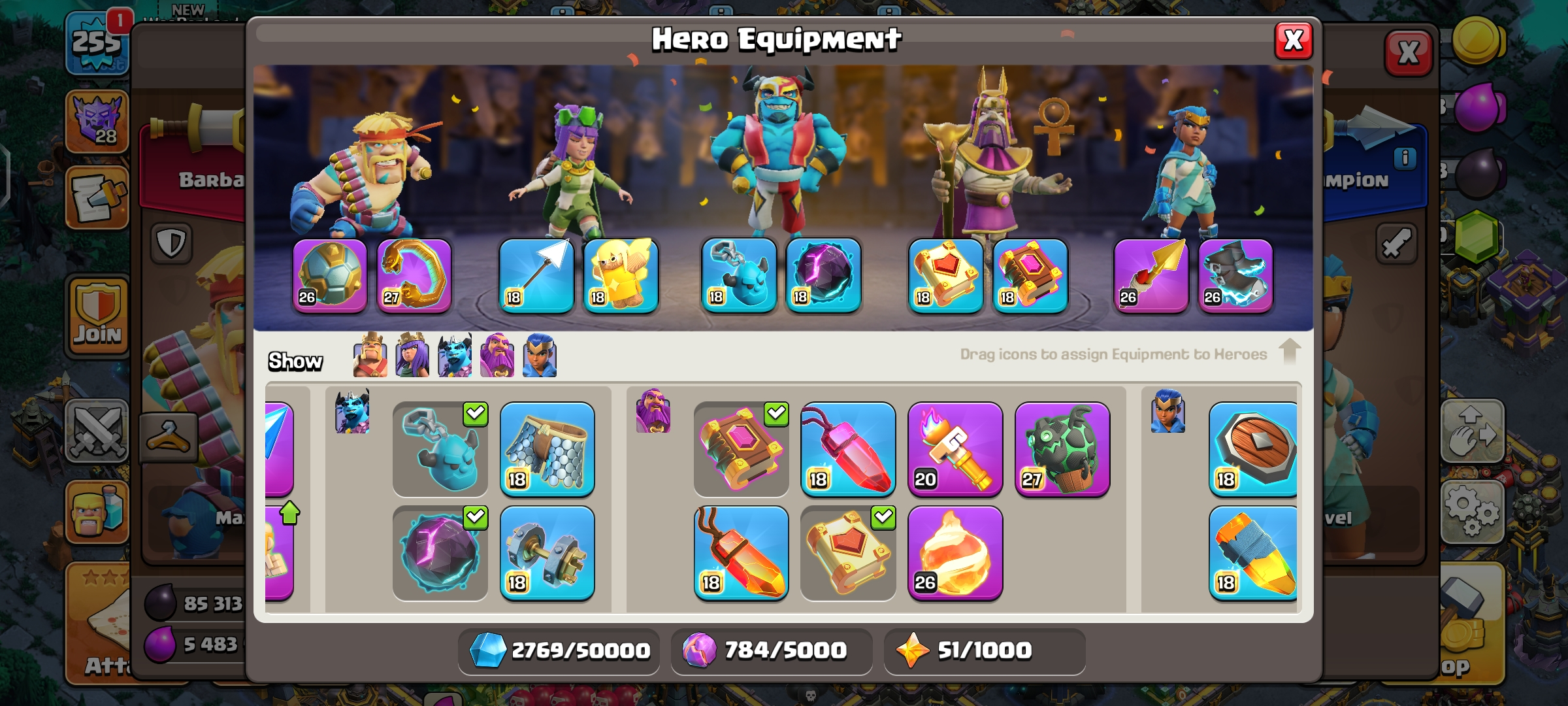This screenshot has height=706, width=1568.
Task: Open the Join clan button
Action: 97,316
